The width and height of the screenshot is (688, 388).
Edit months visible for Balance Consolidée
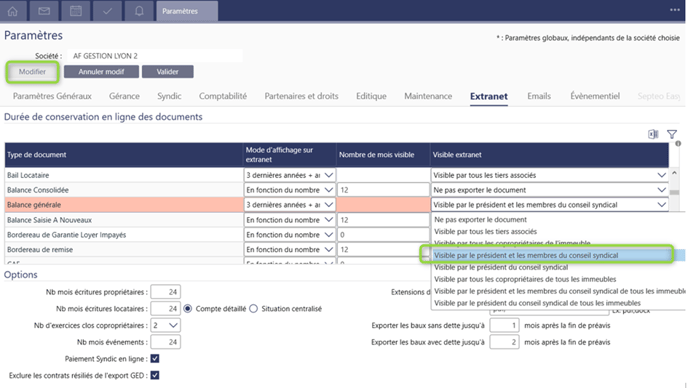pos(383,190)
